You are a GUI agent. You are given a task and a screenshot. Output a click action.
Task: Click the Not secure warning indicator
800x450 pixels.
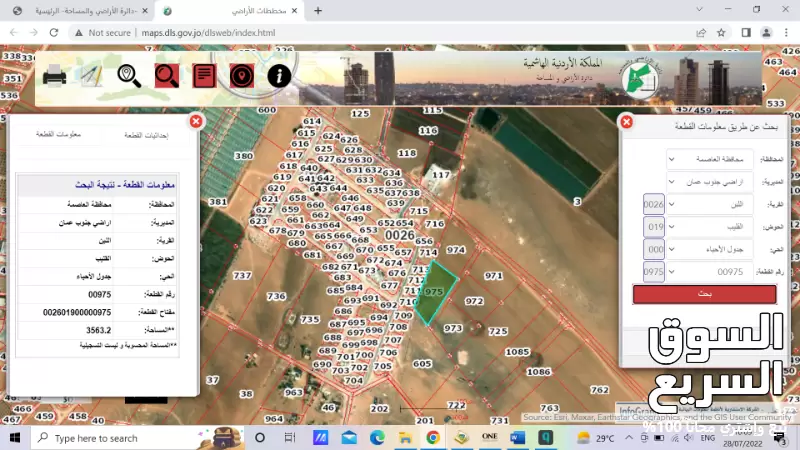103,33
